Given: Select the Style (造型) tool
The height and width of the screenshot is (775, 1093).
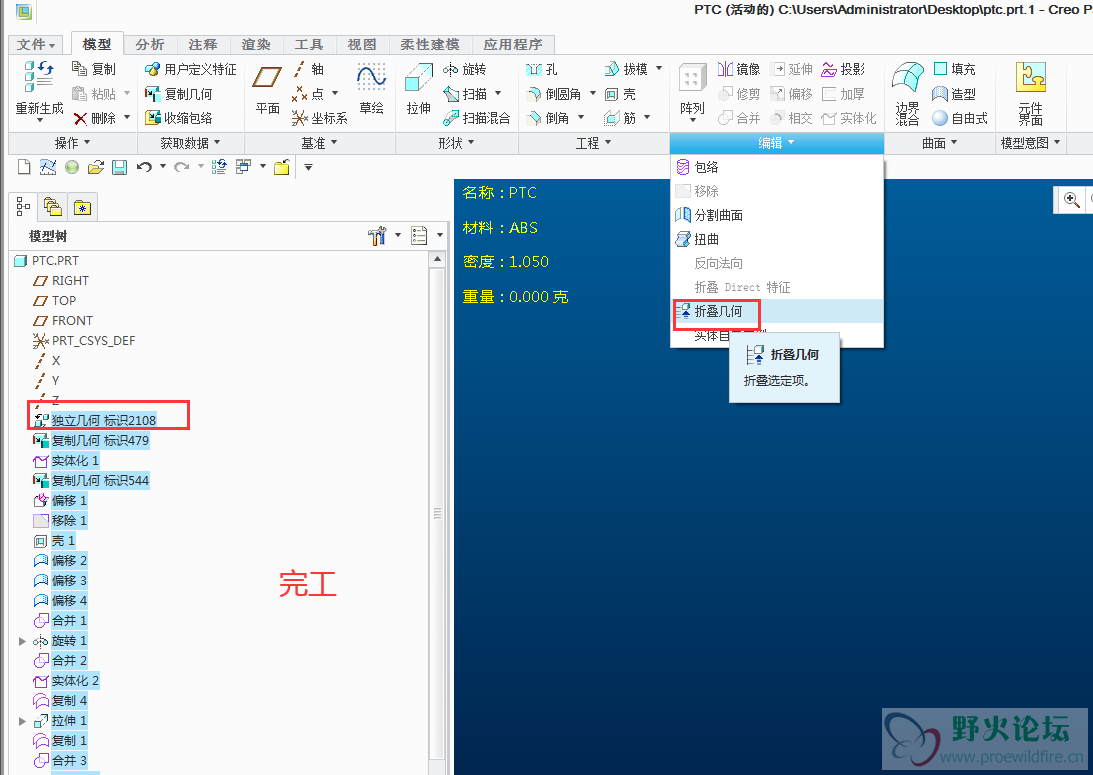Looking at the screenshot, I should tap(954, 93).
